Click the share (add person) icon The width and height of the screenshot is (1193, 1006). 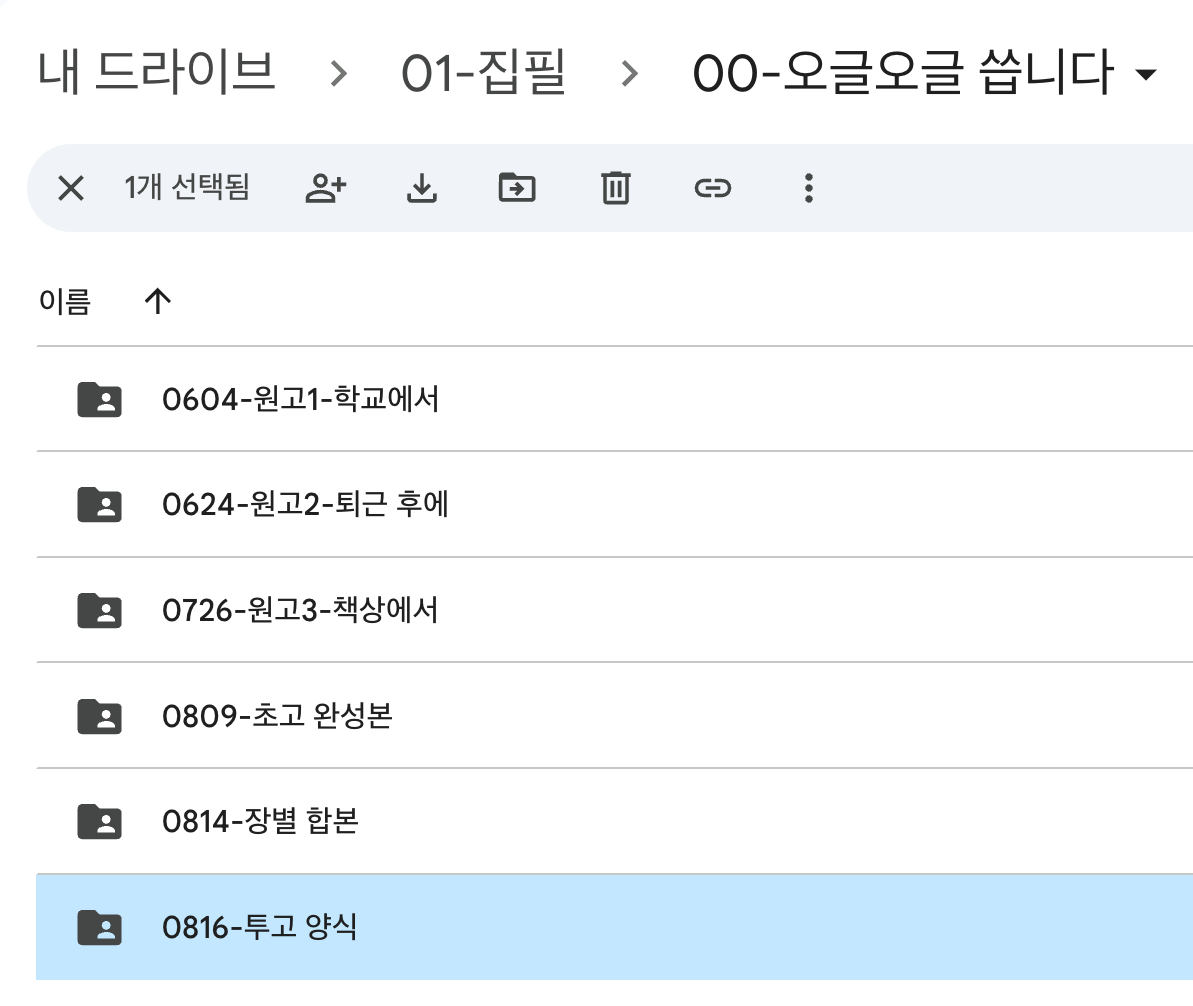pyautogui.click(x=326, y=188)
